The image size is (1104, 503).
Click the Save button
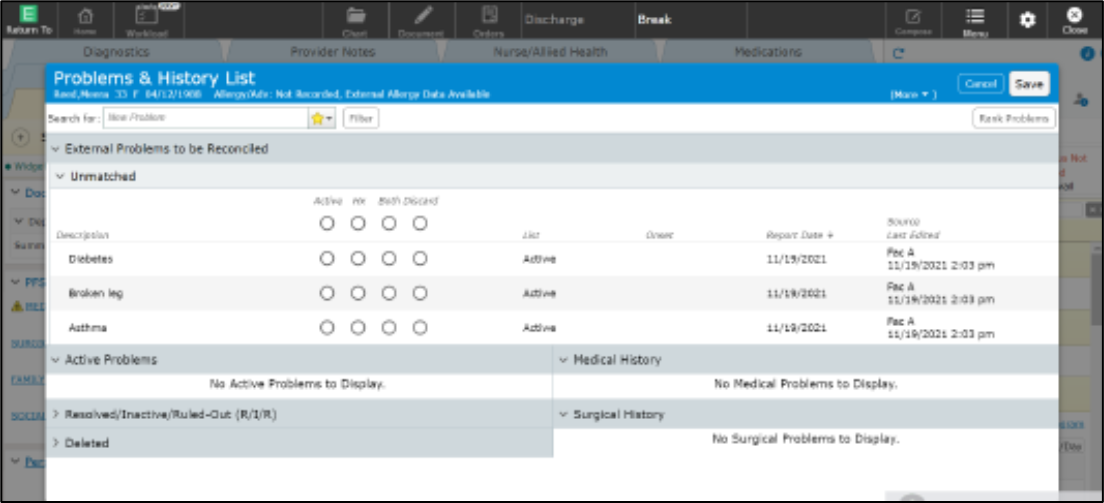coord(1029,85)
